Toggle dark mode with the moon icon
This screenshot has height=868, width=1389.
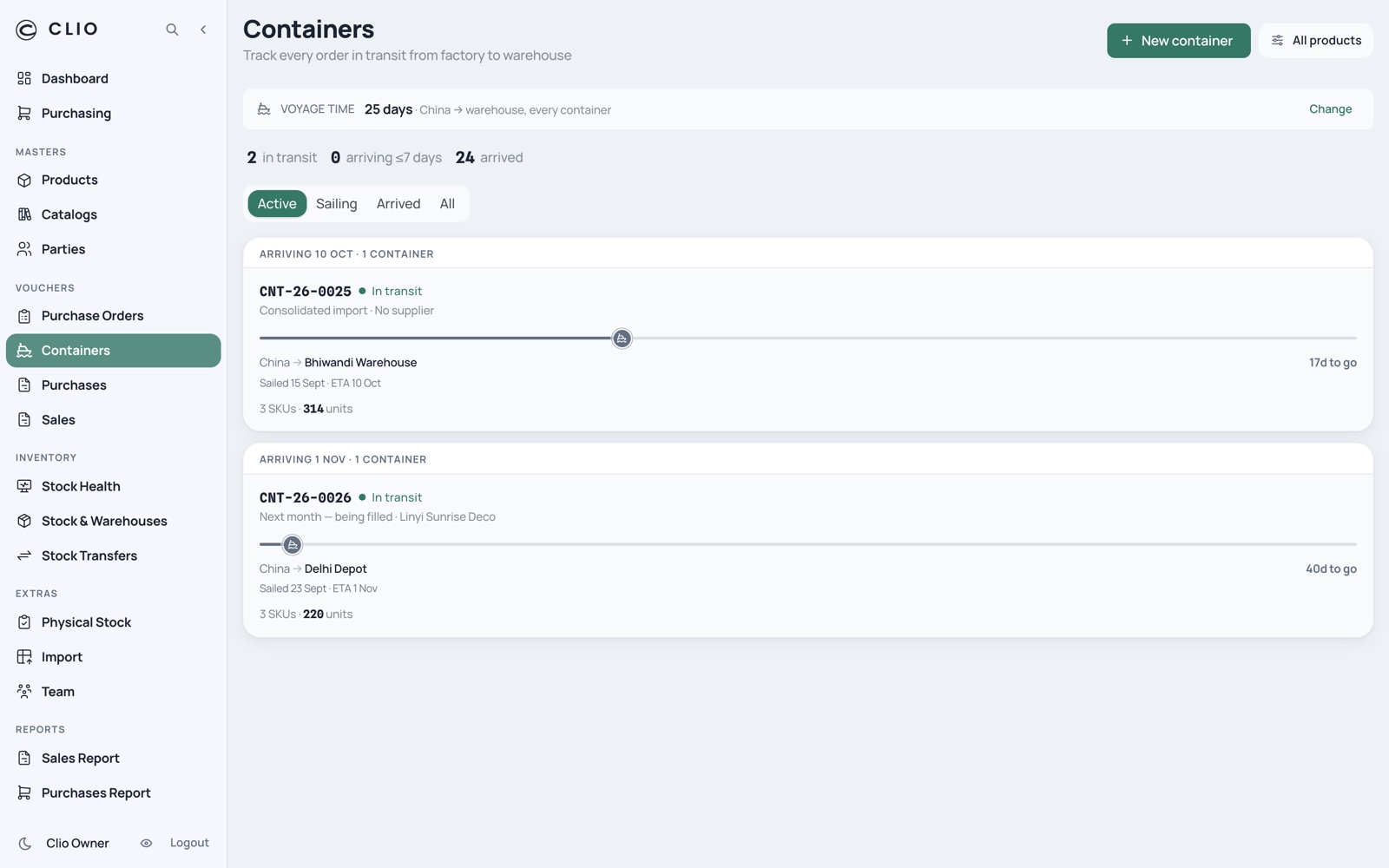point(25,844)
